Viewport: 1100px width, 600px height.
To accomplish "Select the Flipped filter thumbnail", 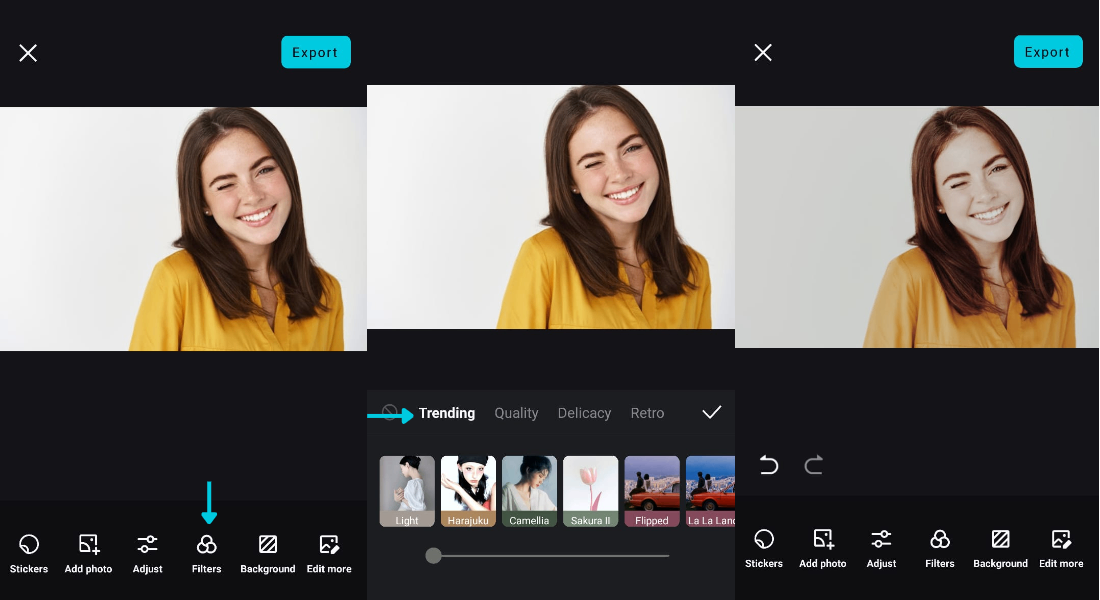I will [652, 491].
